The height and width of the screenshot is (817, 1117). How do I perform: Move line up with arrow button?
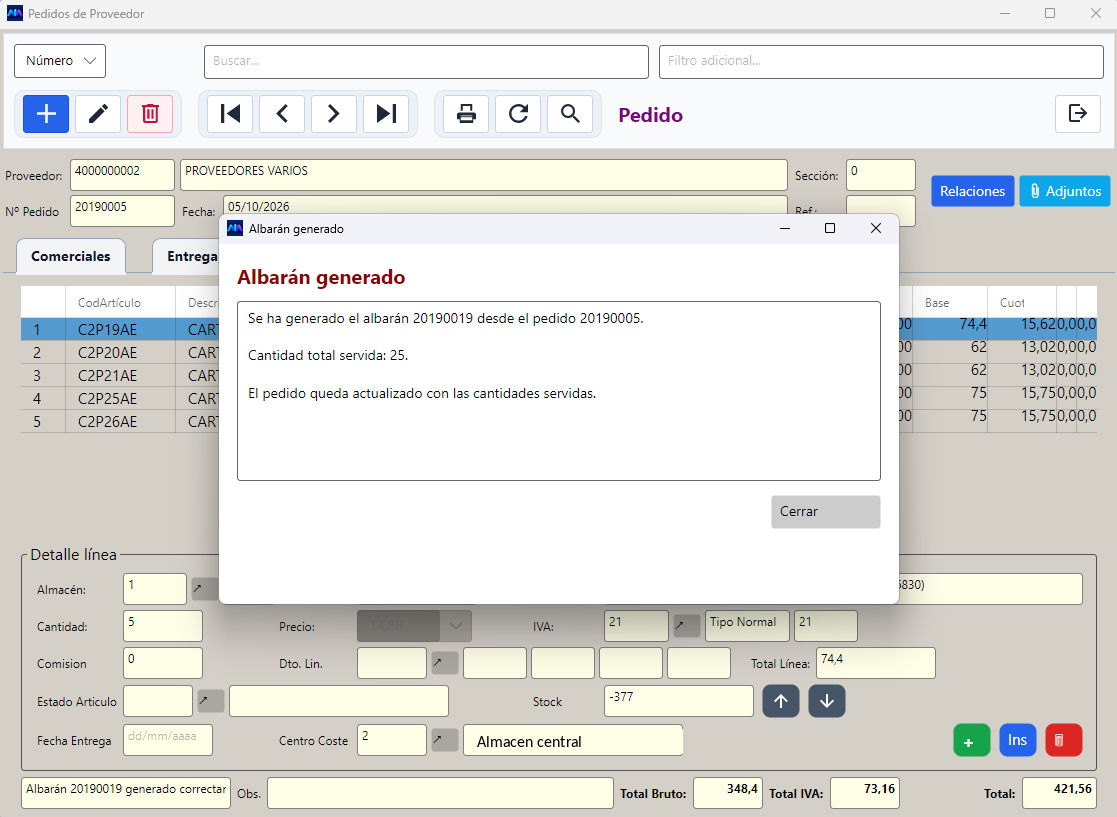click(x=781, y=701)
